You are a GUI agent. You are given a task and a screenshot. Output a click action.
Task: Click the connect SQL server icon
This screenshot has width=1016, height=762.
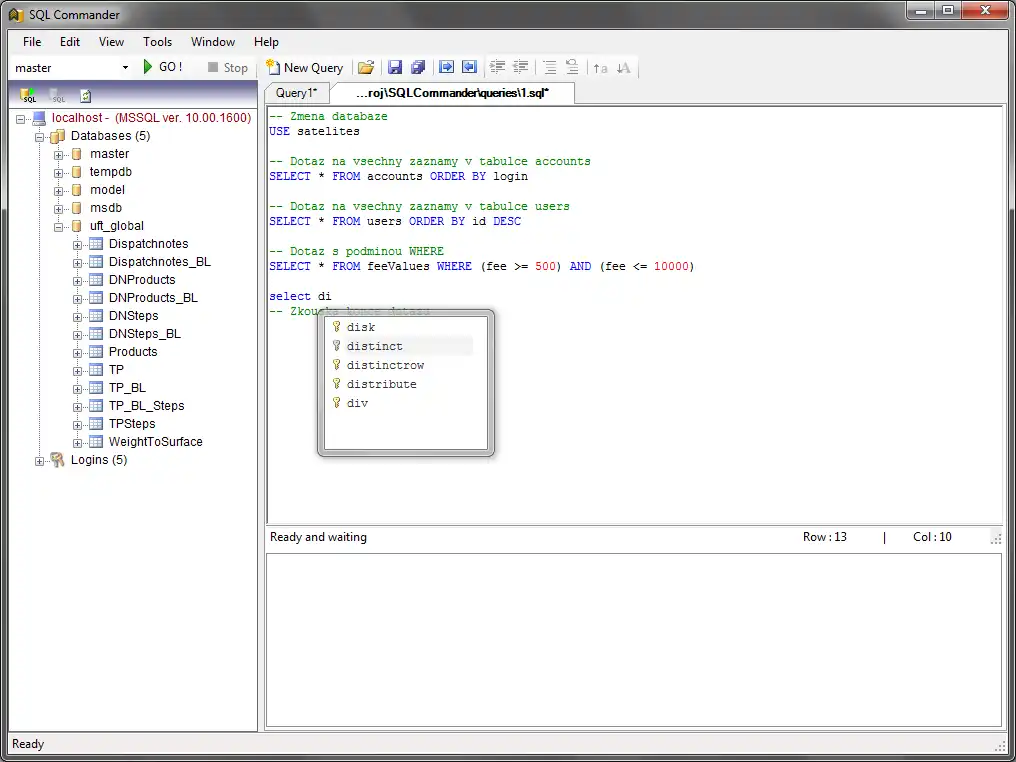pyautogui.click(x=29, y=96)
